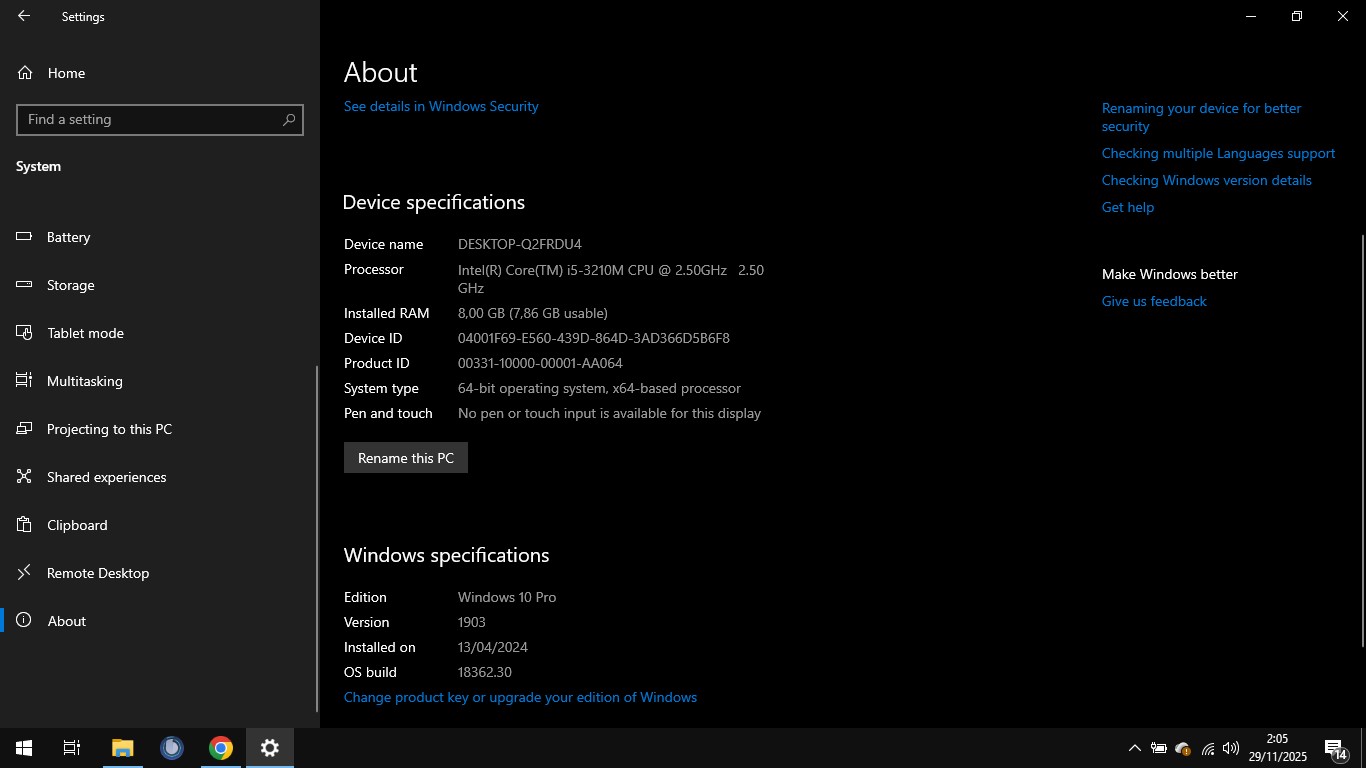Select the Remote Desktop icon
Image resolution: width=1366 pixels, height=768 pixels.
(x=25, y=573)
